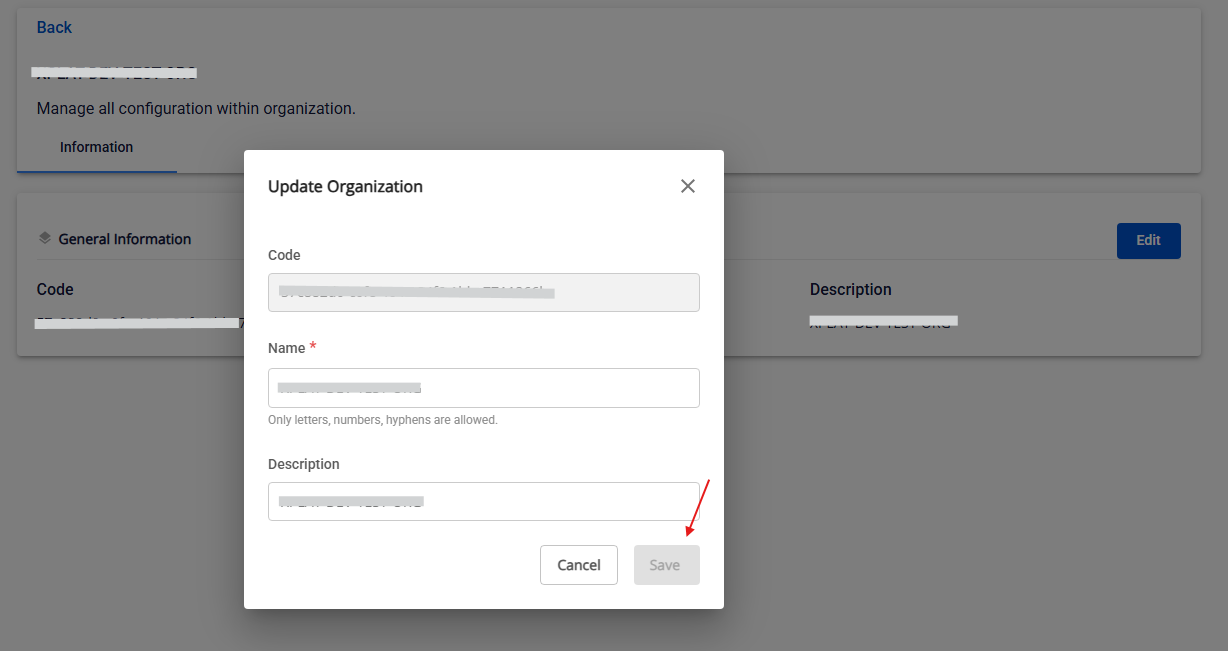Click the Code column header on background page

55,289
